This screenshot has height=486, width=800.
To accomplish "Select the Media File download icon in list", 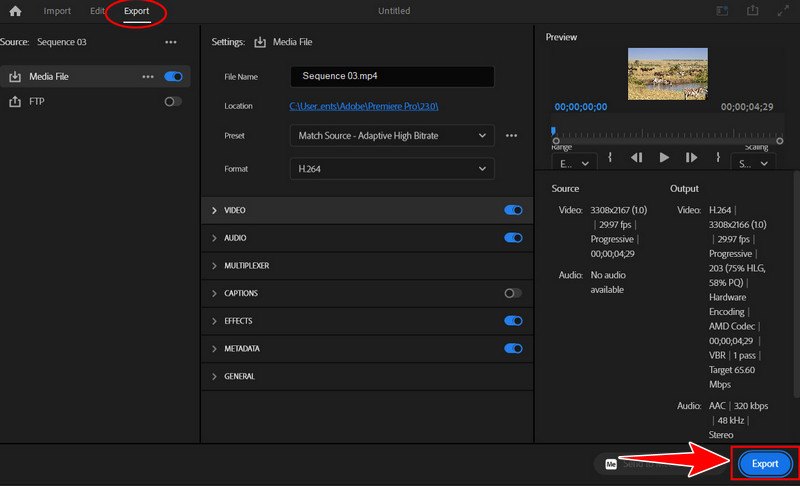I will point(15,76).
